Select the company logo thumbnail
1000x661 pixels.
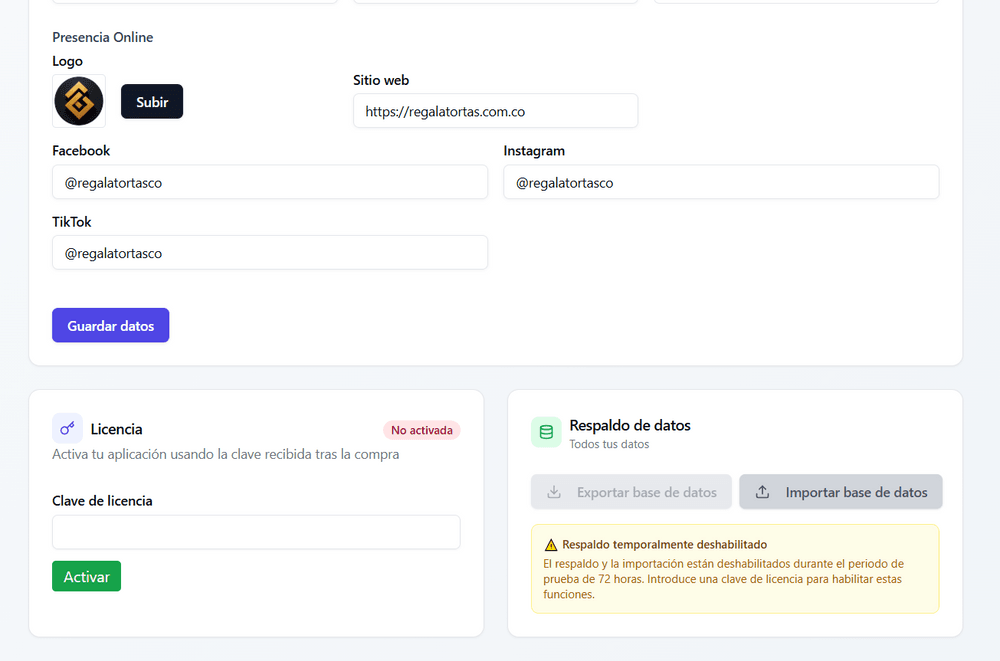pos(79,101)
